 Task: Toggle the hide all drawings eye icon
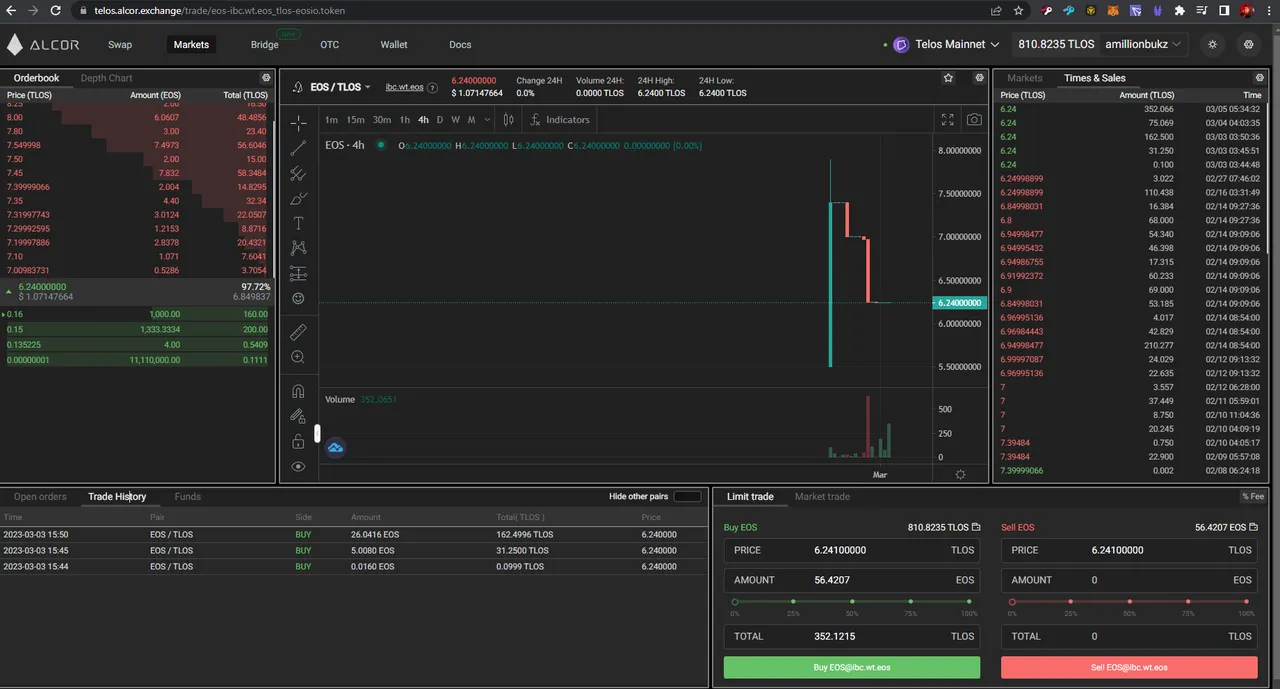298,466
